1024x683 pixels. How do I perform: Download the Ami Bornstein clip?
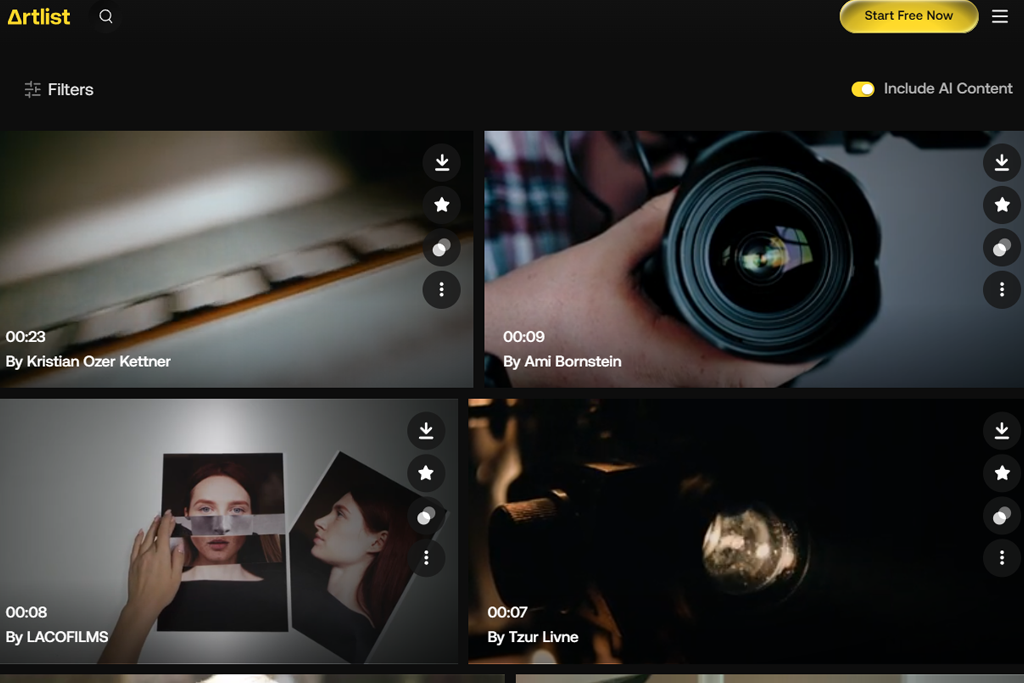(1002, 162)
